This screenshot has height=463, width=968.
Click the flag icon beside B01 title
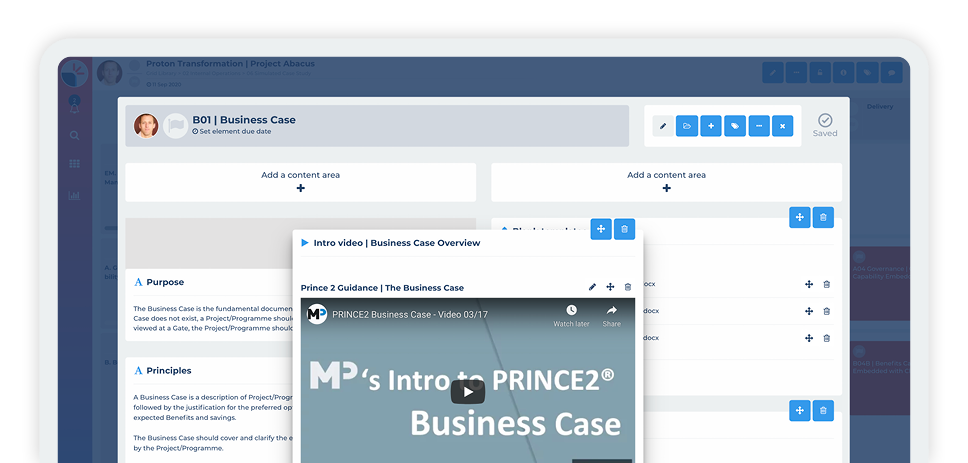[x=175, y=125]
